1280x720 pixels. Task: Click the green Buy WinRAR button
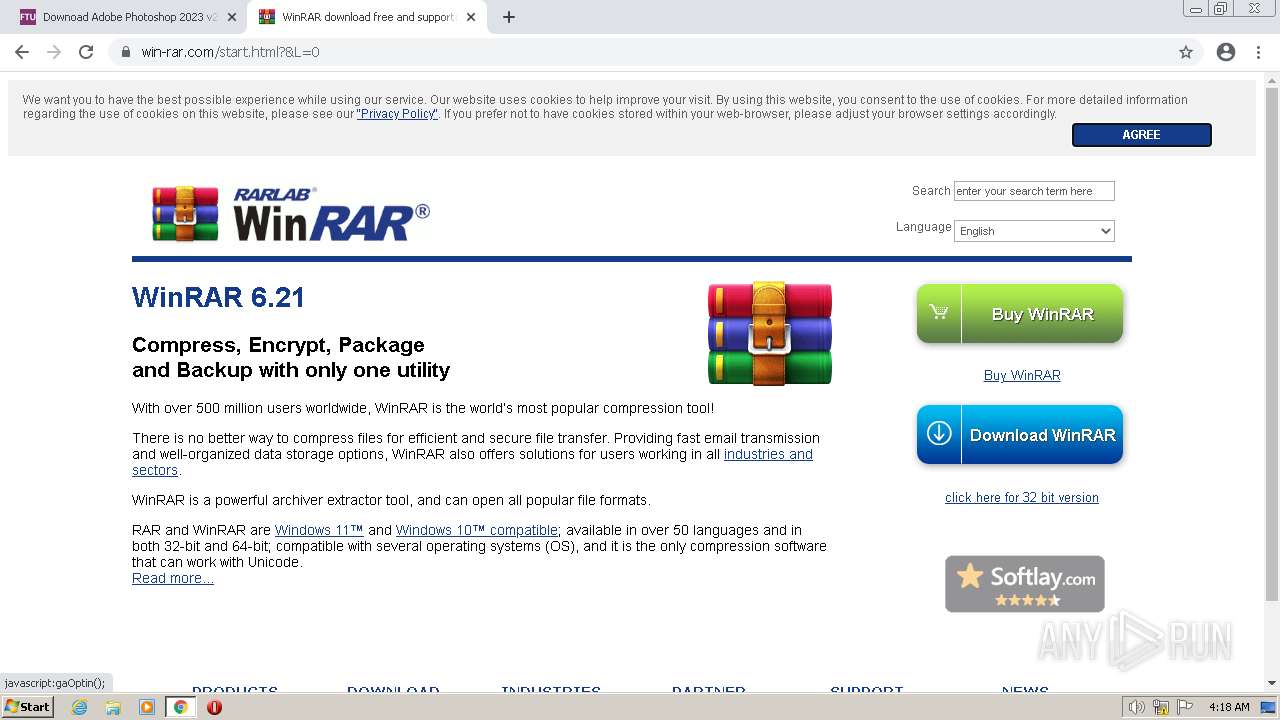(1020, 314)
